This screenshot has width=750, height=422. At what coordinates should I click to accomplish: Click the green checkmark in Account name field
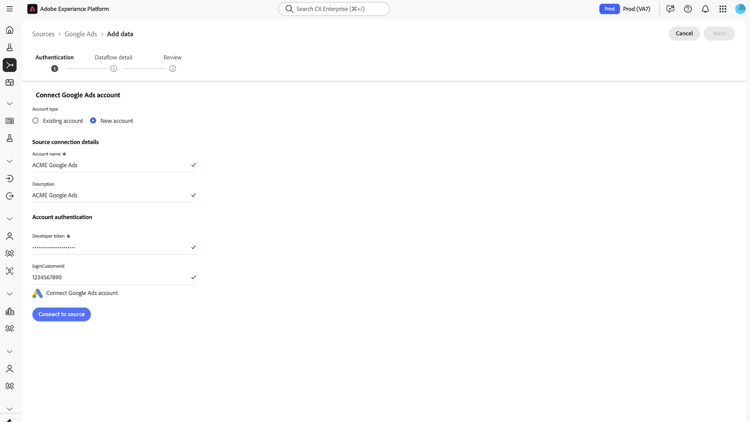(x=193, y=165)
